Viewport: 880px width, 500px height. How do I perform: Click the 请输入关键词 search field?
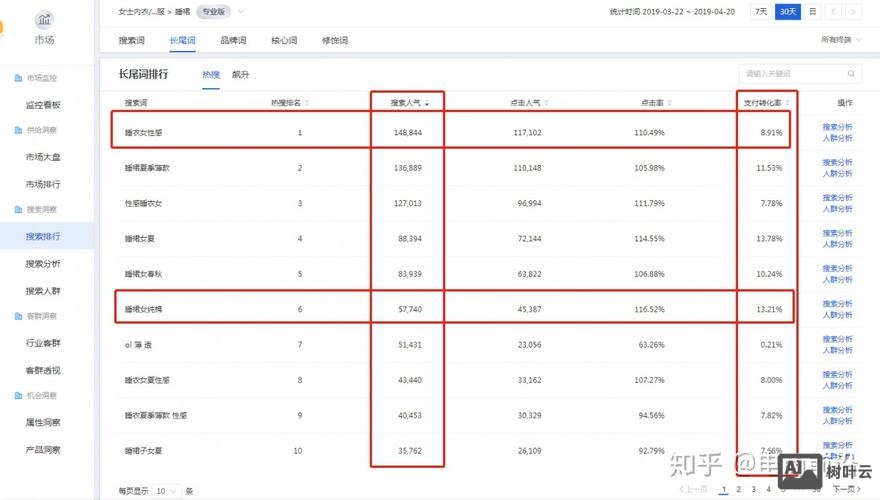pyautogui.click(x=800, y=74)
